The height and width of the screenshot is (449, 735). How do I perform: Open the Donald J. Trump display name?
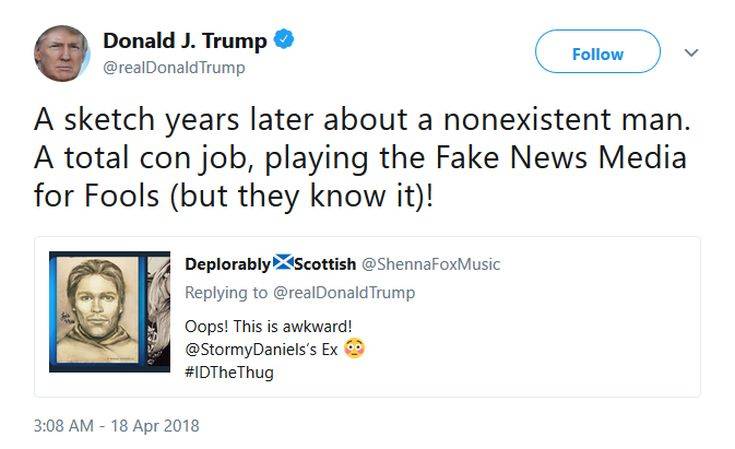click(x=185, y=41)
